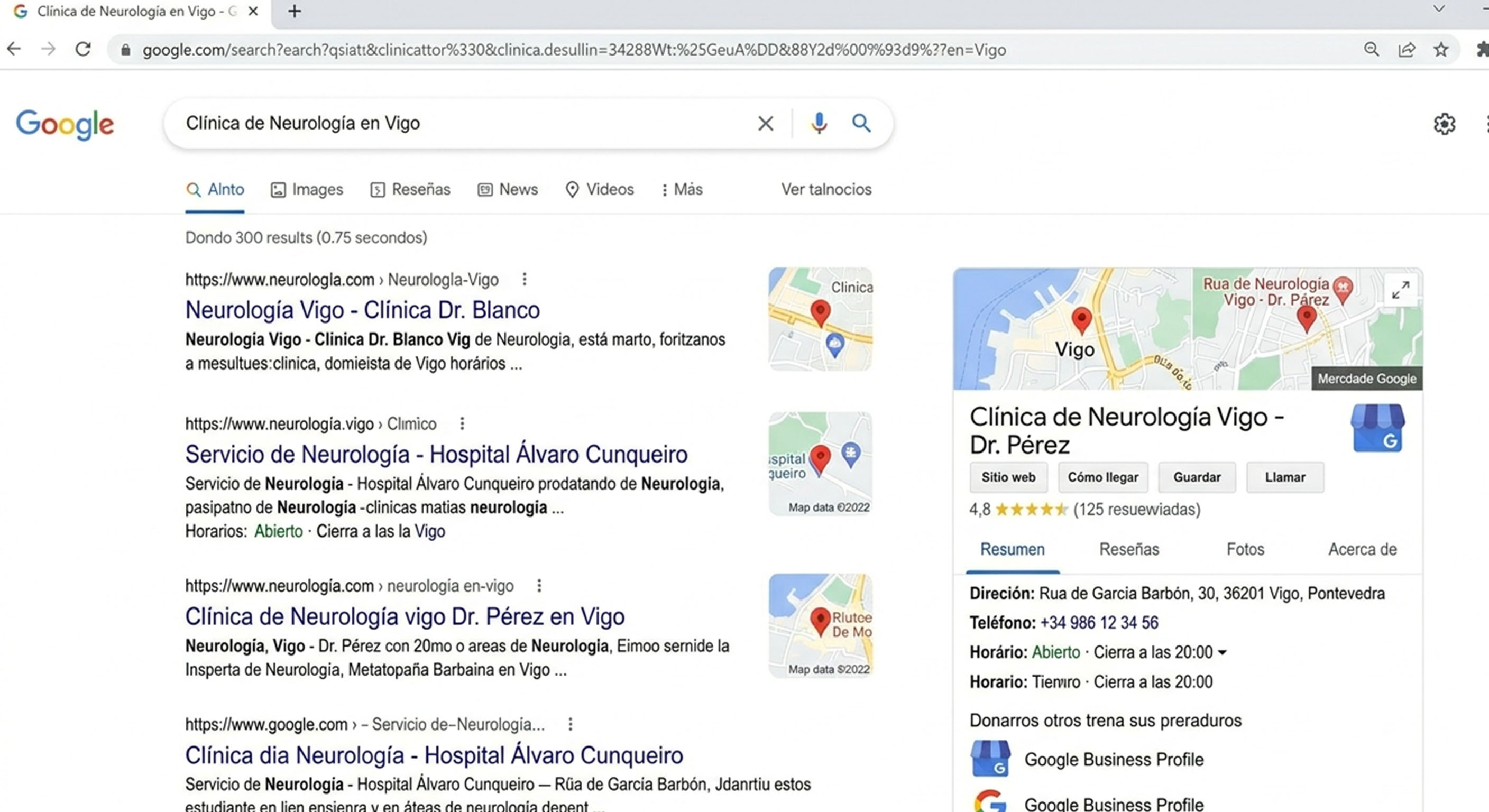Open the Más more options menu
The width and height of the screenshot is (1489, 812).
[x=682, y=190]
